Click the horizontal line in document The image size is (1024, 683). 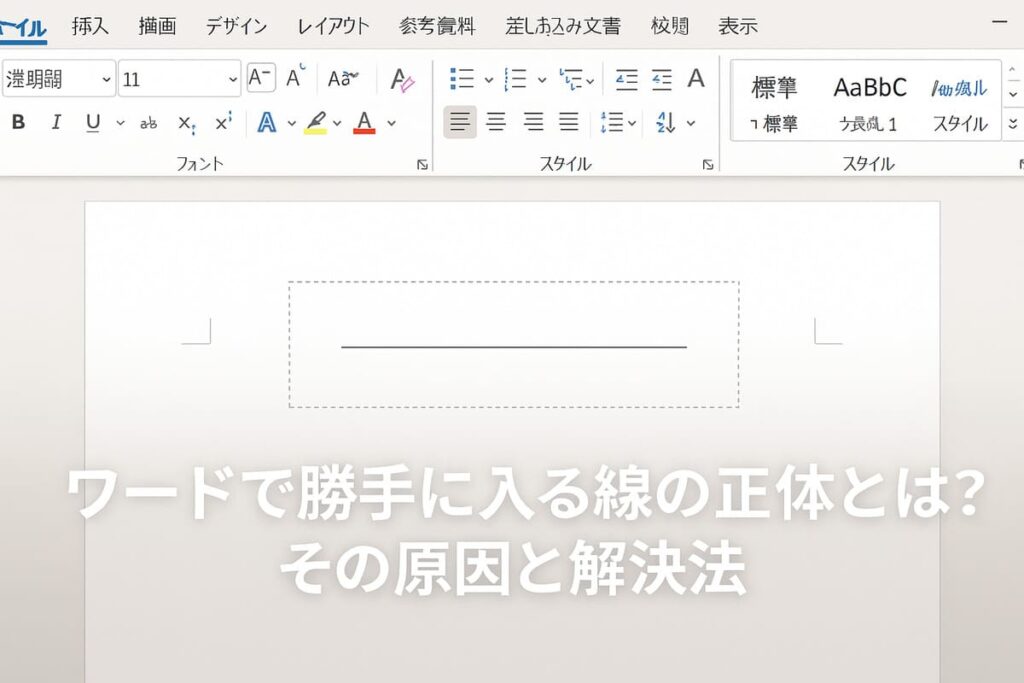(513, 347)
